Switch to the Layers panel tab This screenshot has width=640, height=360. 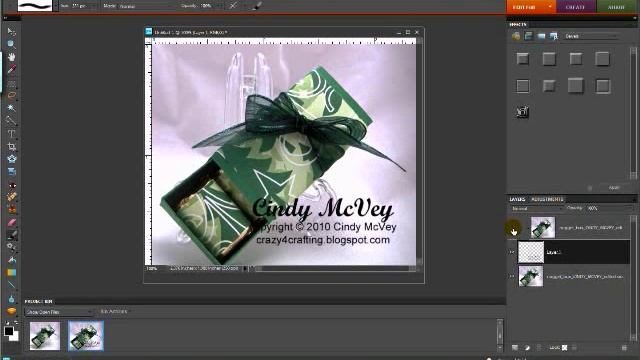coord(518,199)
